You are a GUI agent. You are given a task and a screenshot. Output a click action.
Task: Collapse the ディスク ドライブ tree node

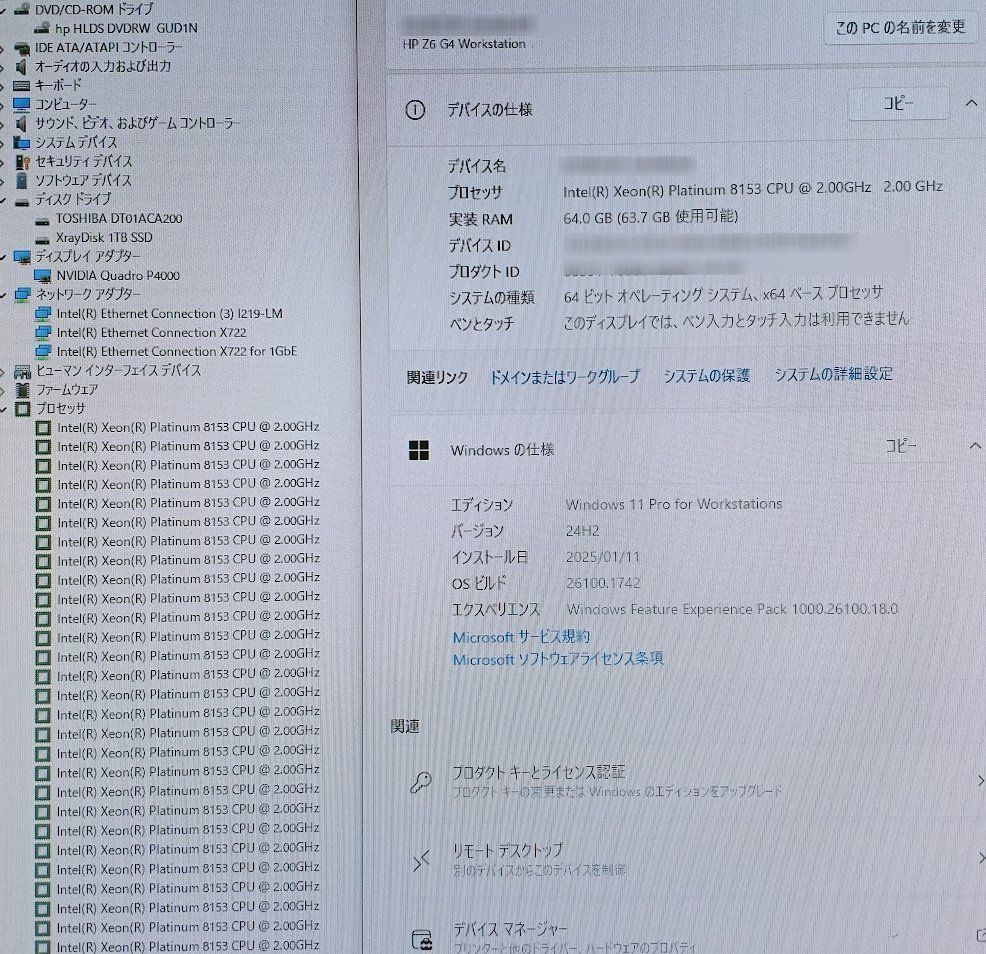pos(4,201)
